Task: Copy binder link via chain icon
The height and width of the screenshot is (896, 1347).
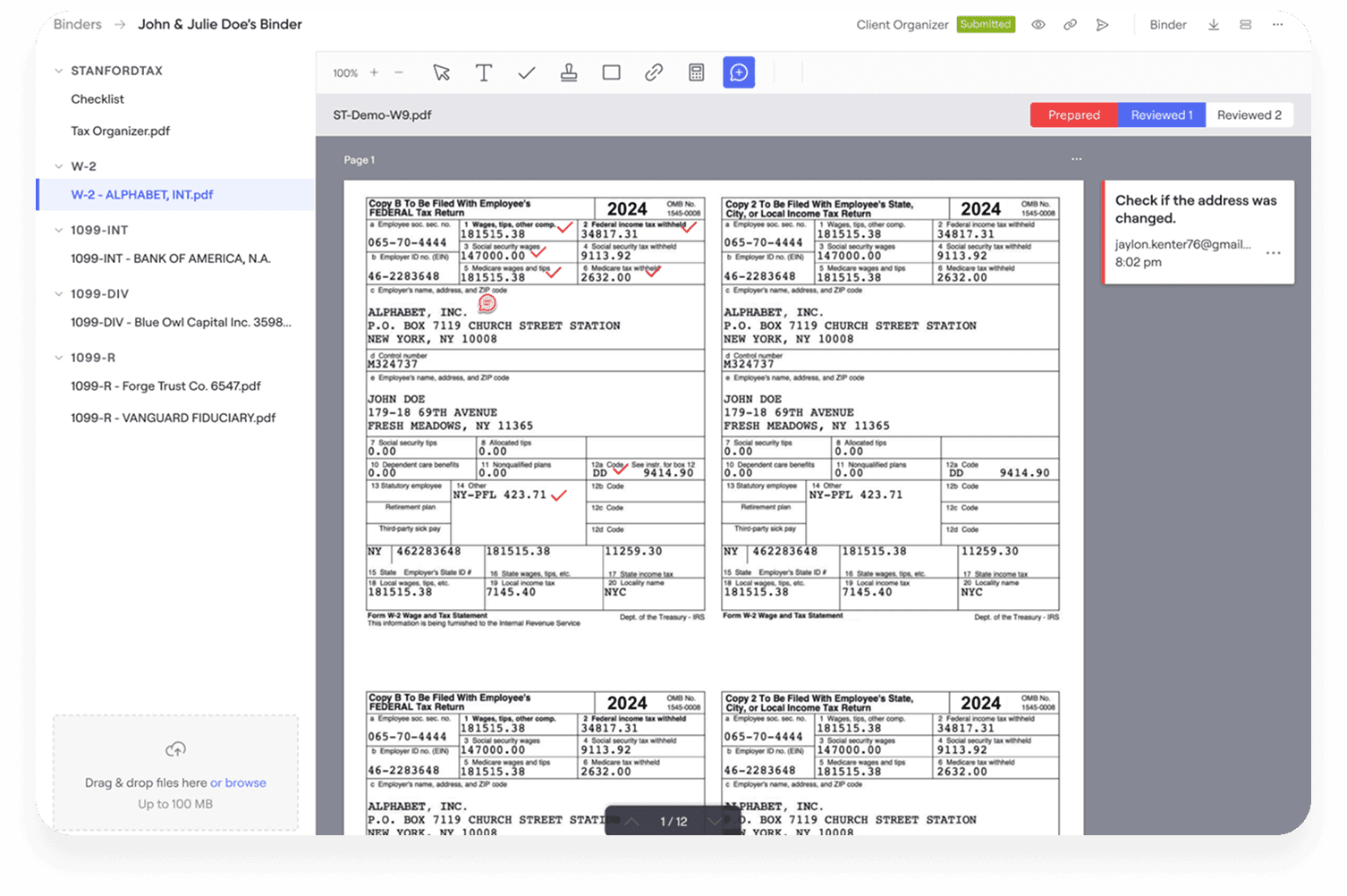Action: (x=1070, y=25)
